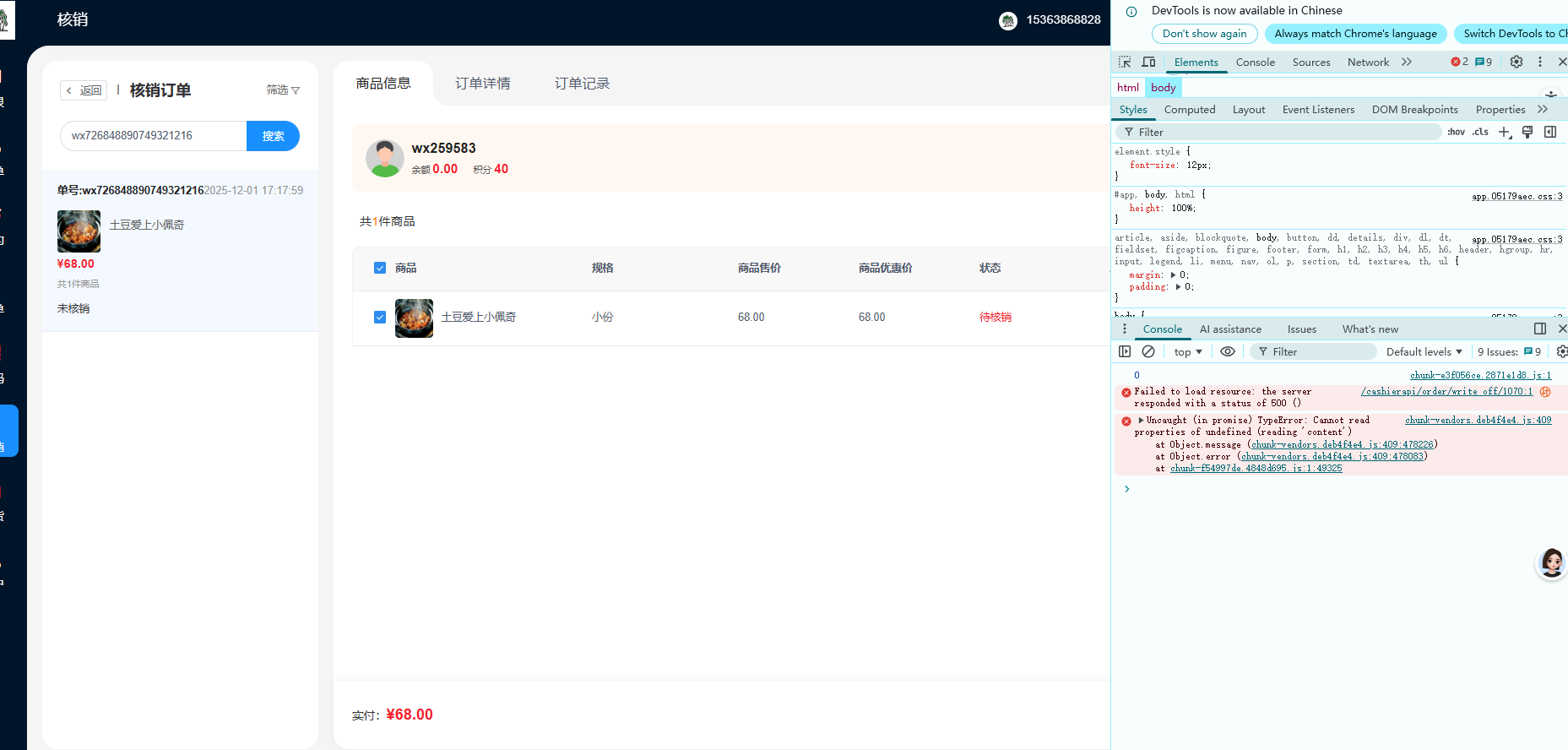Open the customer service avatar icon
Viewport: 1568px width, 750px height.
(x=1551, y=562)
